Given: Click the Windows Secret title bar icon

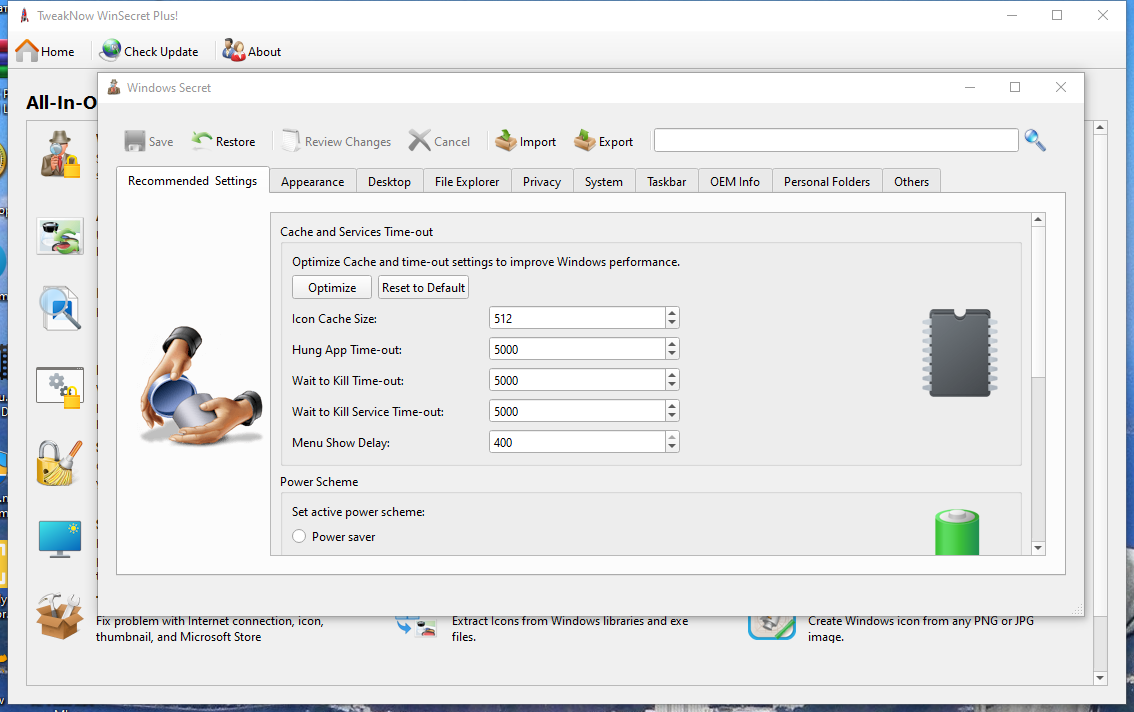Looking at the screenshot, I should (114, 88).
